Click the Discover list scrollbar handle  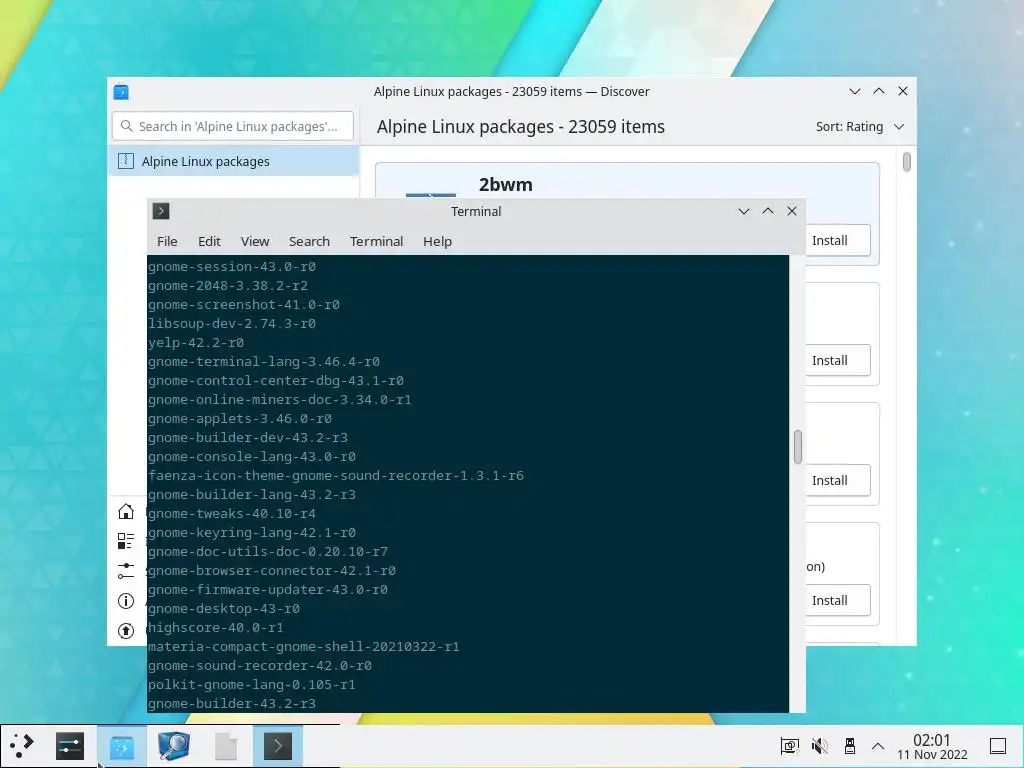pos(906,162)
